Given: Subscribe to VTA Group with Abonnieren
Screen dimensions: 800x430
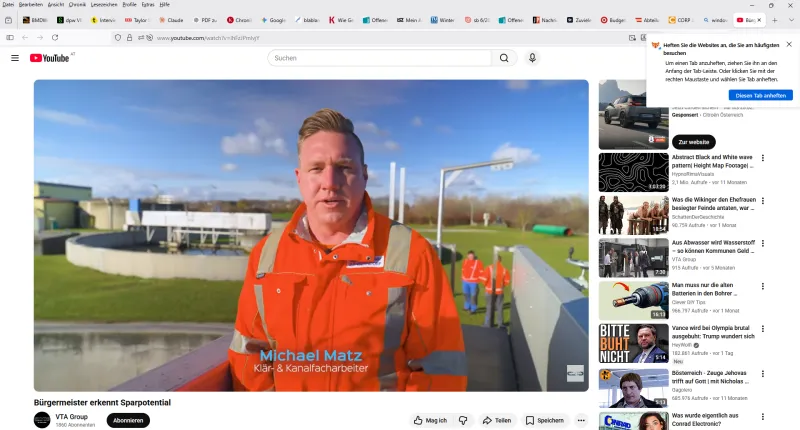Looking at the screenshot, I should click(x=128, y=421).
